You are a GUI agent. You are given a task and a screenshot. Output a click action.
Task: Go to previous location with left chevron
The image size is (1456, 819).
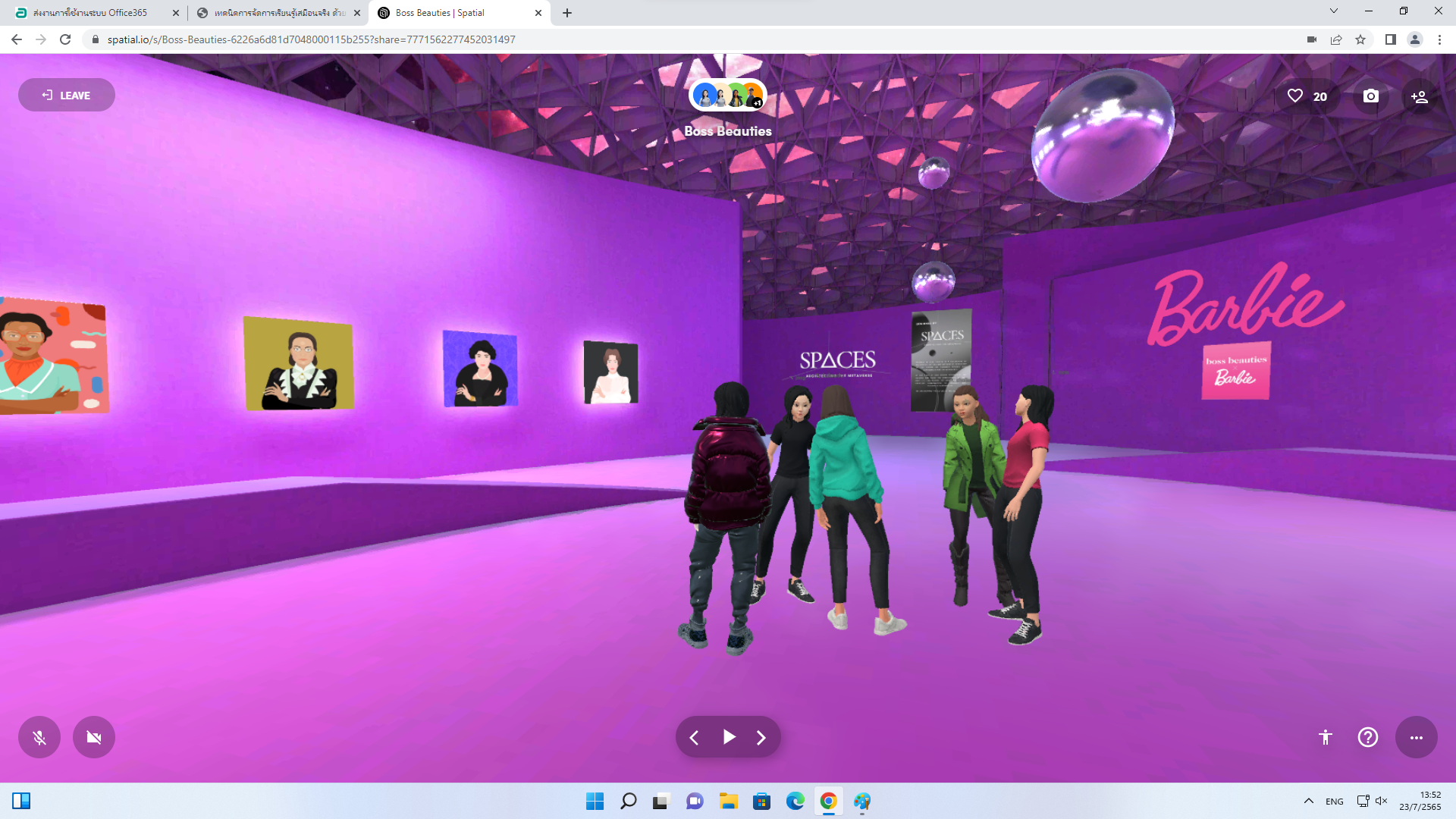[694, 737]
